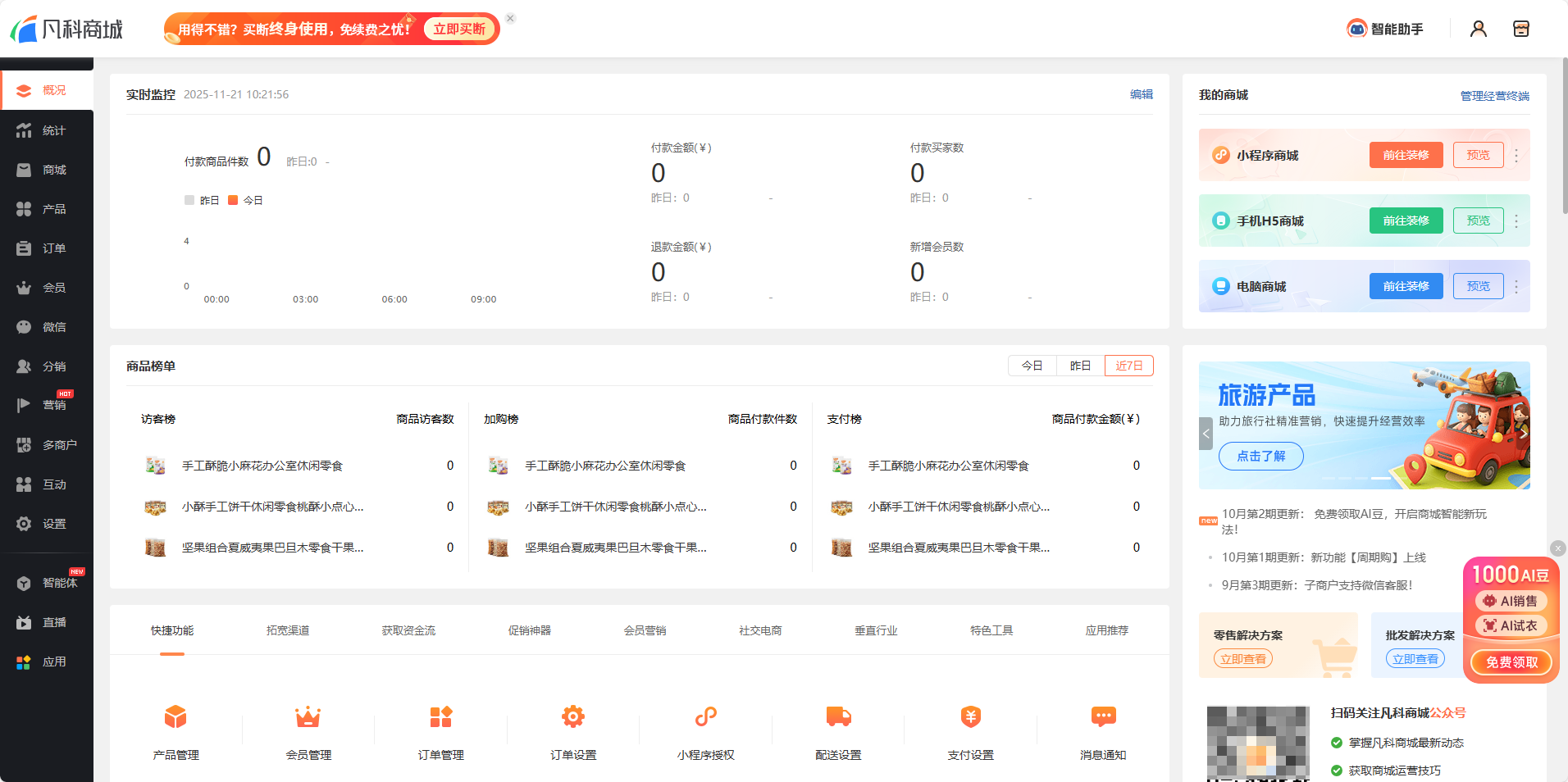Open 管理经营终端 link
This screenshot has height=782, width=1568.
[1494, 96]
